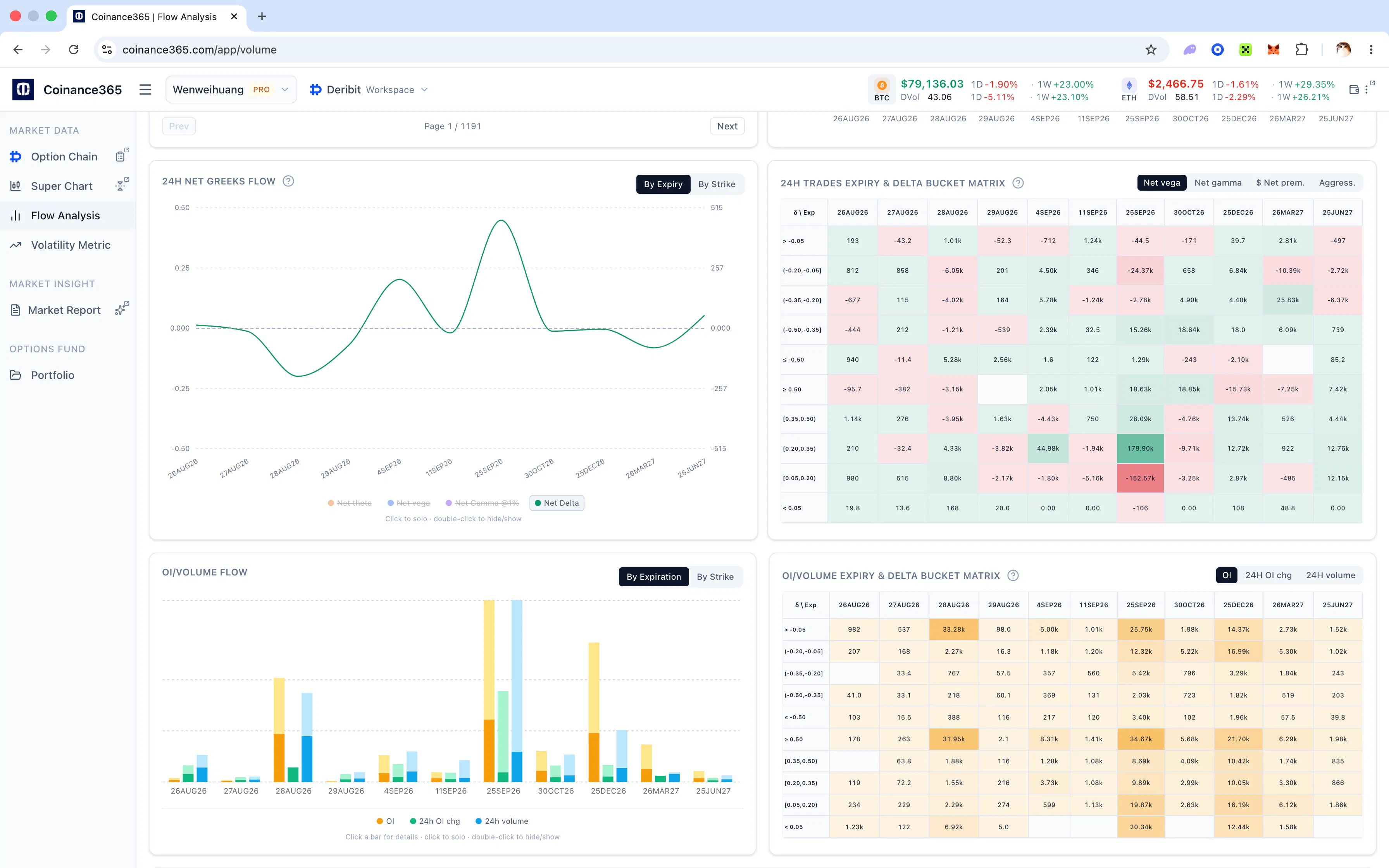Toggle OI series in OI/Volume legend
1389x868 pixels.
(x=385, y=821)
